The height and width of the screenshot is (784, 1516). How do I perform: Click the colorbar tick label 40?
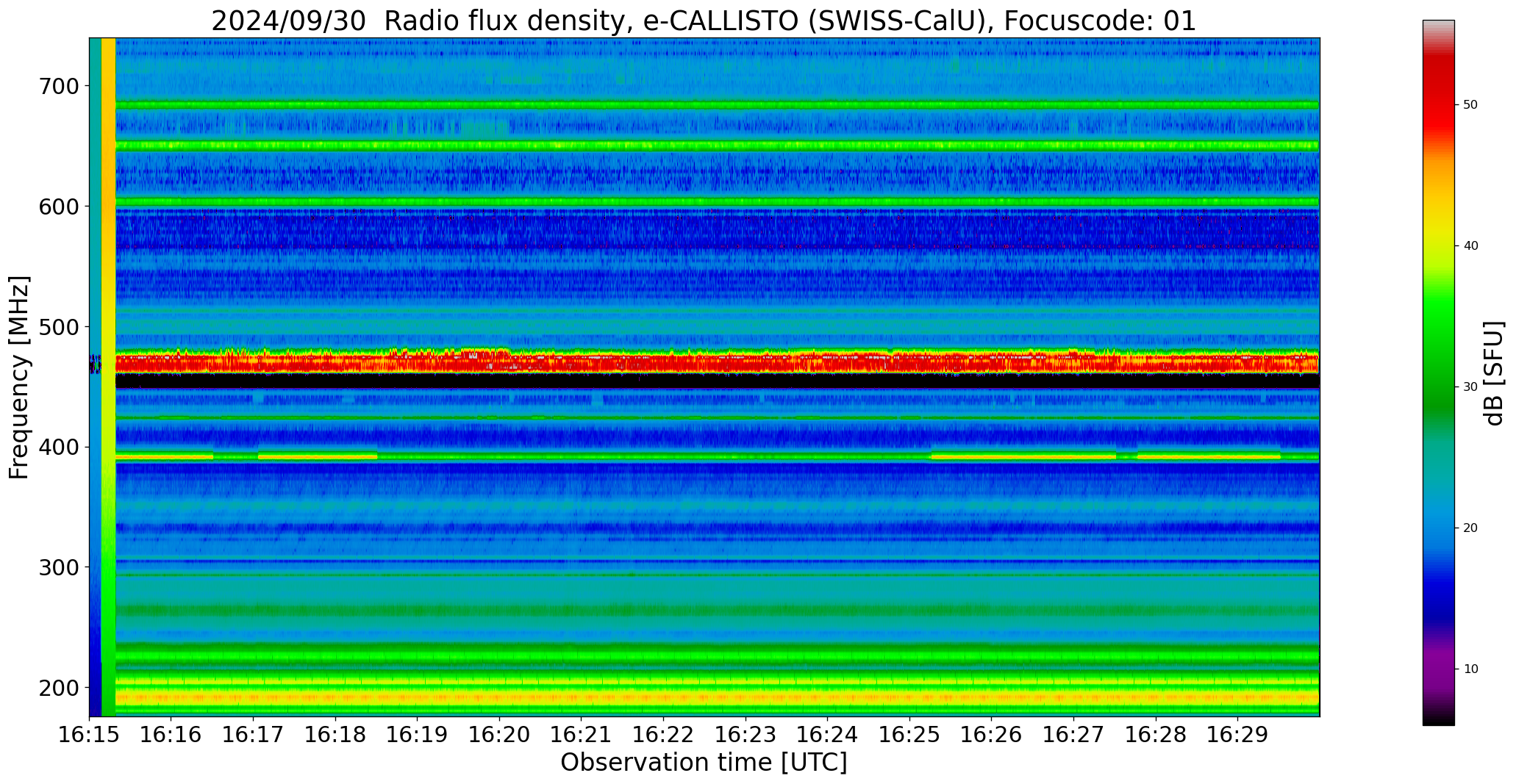1471,246
